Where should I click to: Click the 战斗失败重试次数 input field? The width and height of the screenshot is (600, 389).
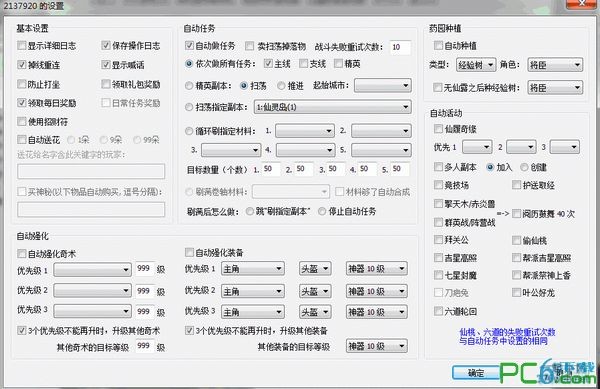(x=400, y=47)
